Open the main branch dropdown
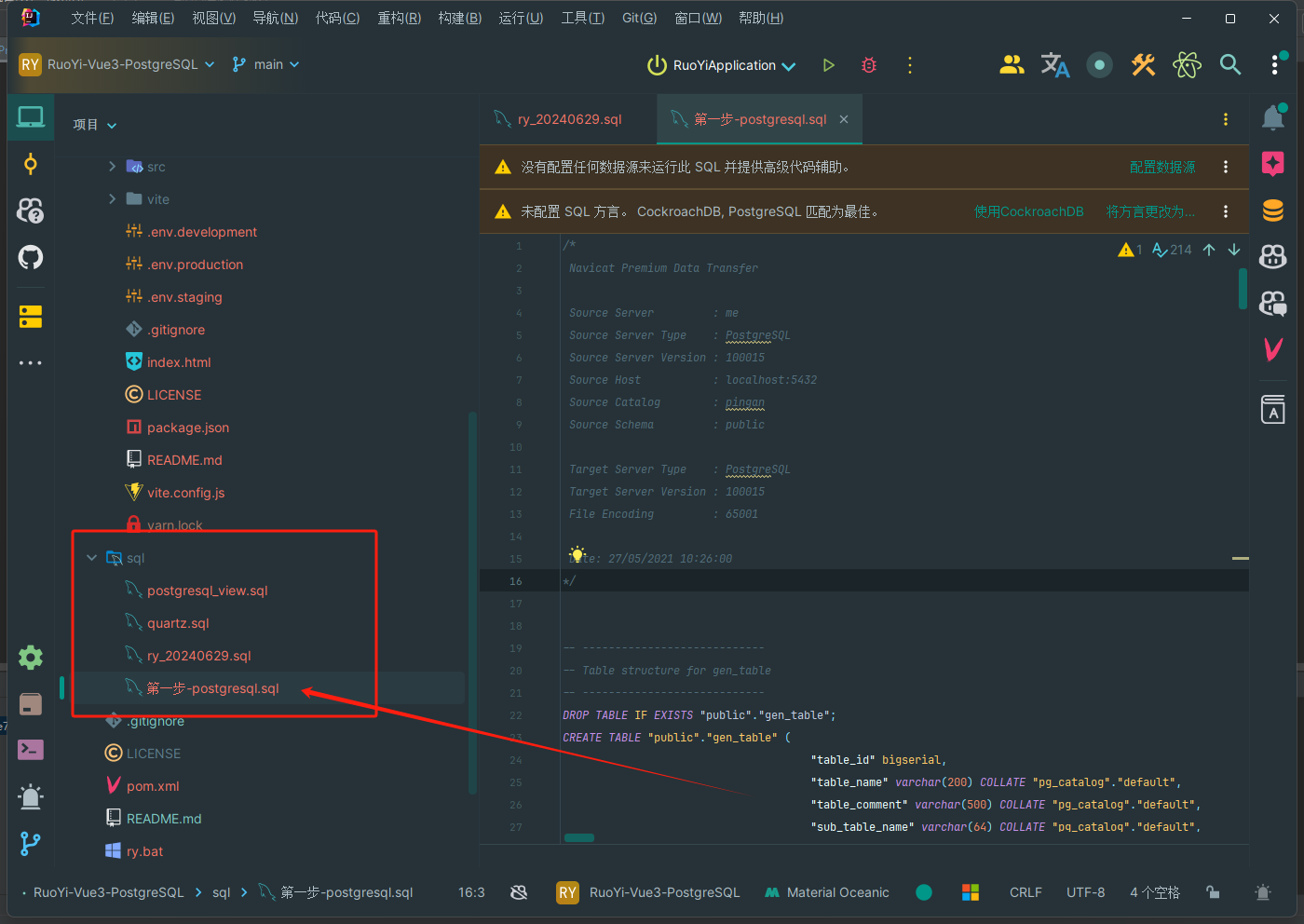The image size is (1304, 924). pyautogui.click(x=266, y=64)
